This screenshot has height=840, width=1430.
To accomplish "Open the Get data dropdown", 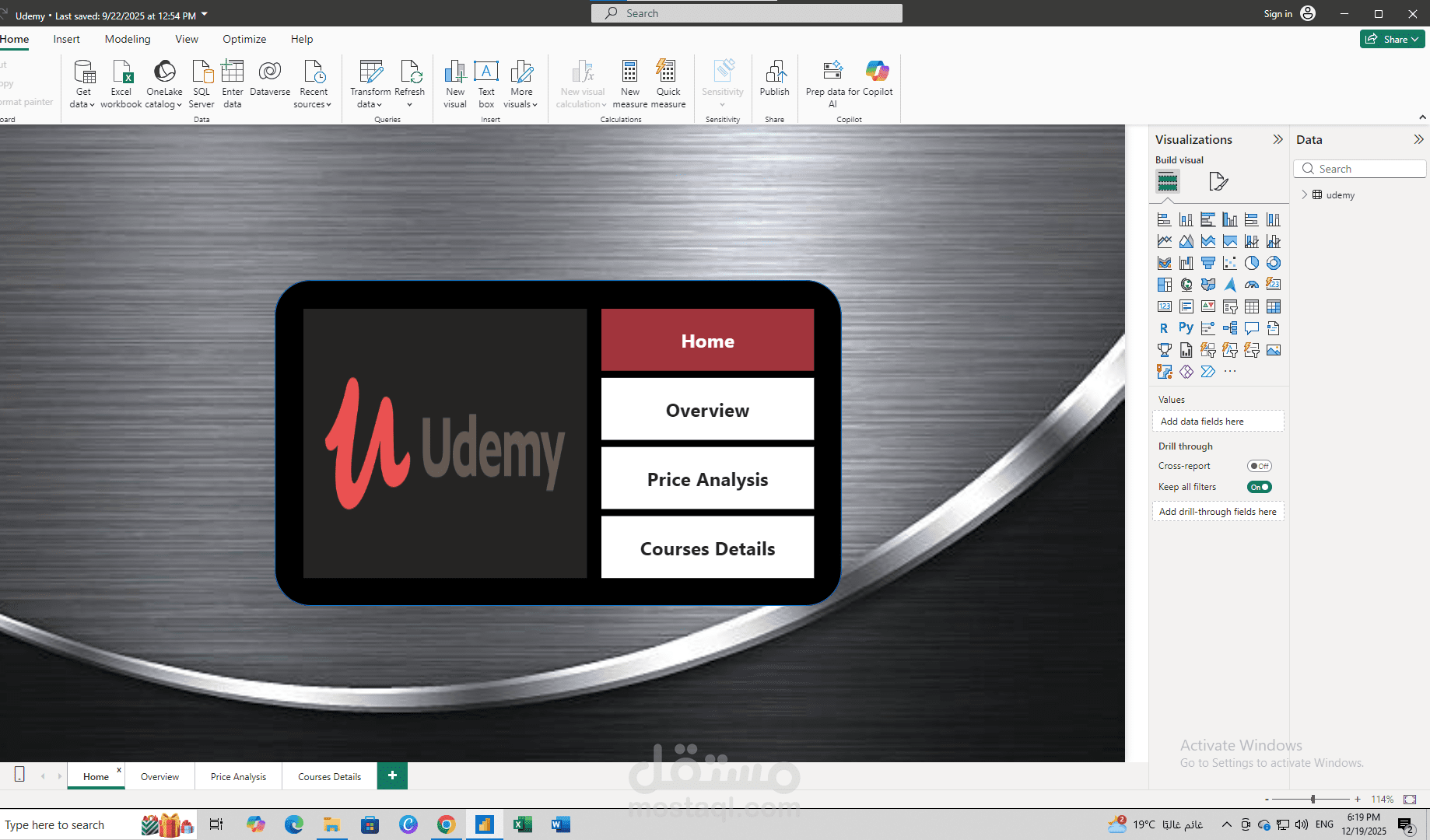I will 82,84.
